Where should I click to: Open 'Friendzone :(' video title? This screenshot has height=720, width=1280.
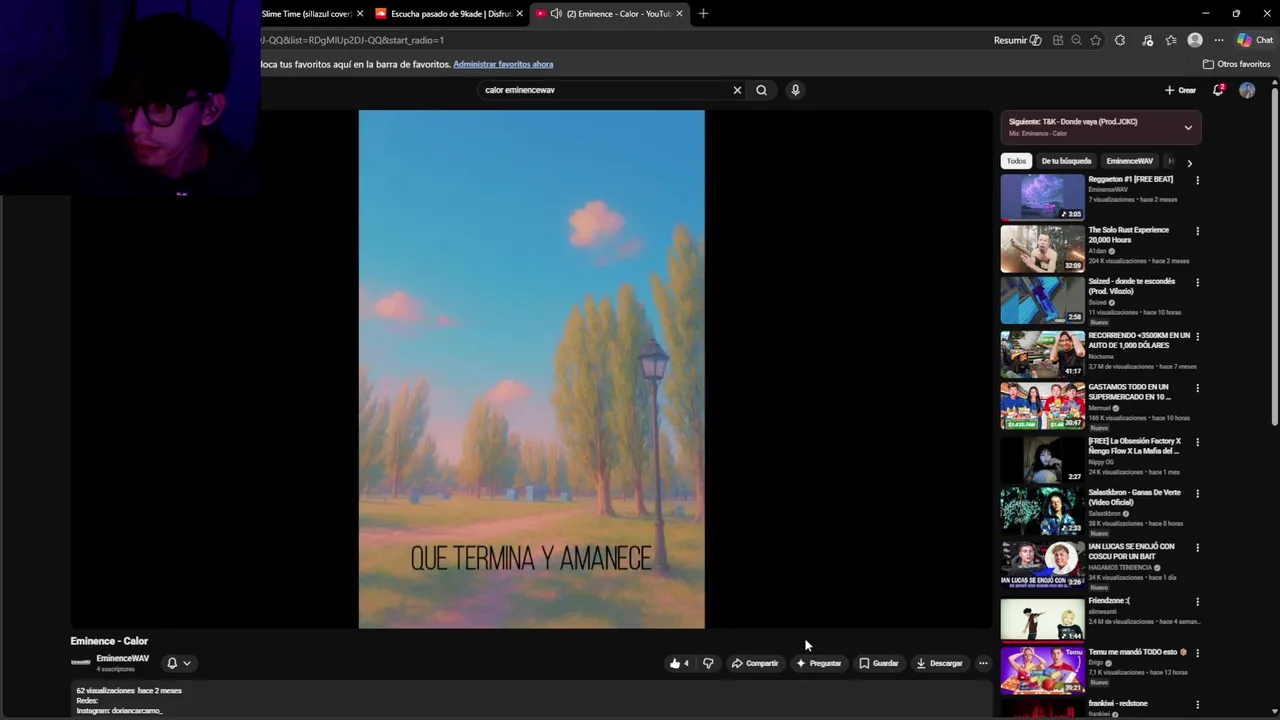click(x=1109, y=601)
